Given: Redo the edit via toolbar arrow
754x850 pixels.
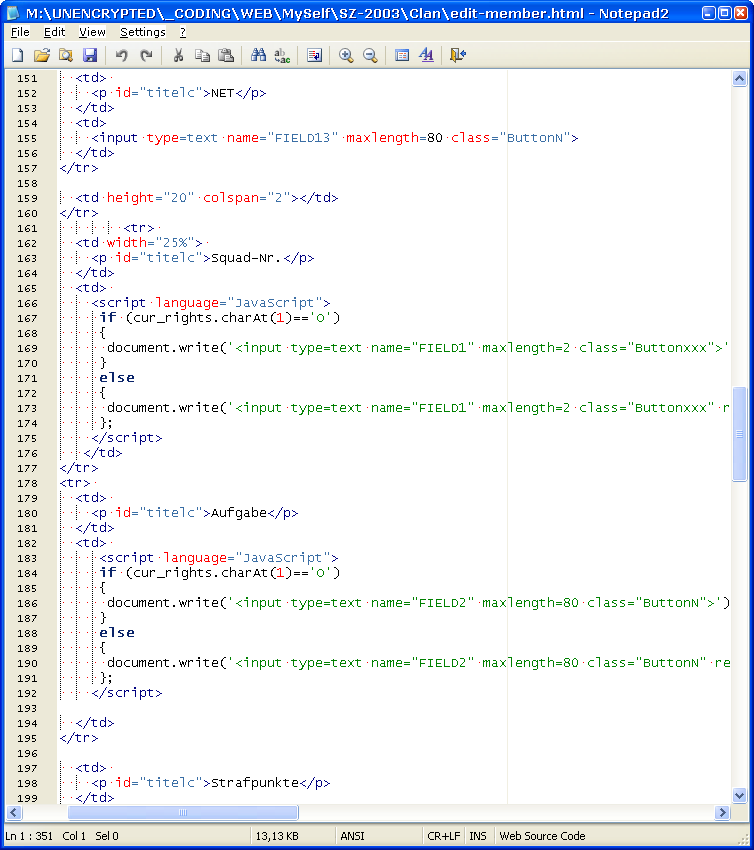Looking at the screenshot, I should pyautogui.click(x=146, y=55).
